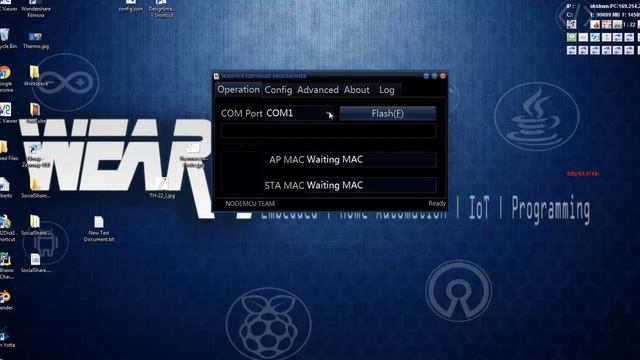Click the NODEMCU TEAM status text
The width and height of the screenshot is (640, 360).
pos(250,204)
